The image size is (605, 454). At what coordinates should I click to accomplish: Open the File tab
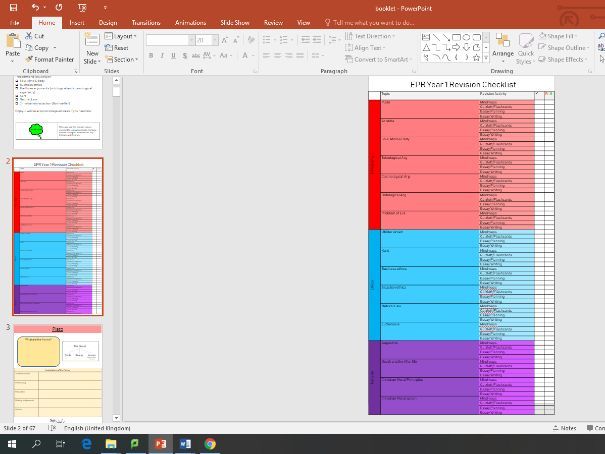(x=15, y=23)
